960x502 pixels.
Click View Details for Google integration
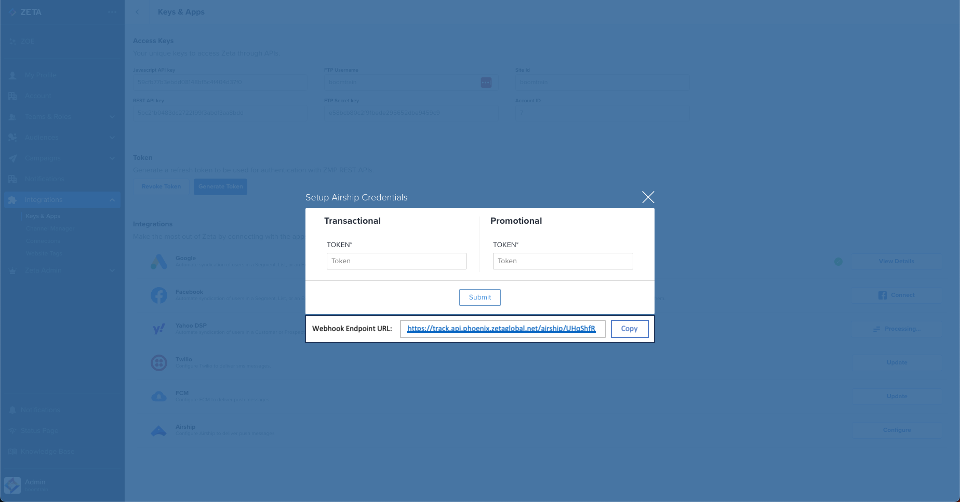(x=896, y=261)
